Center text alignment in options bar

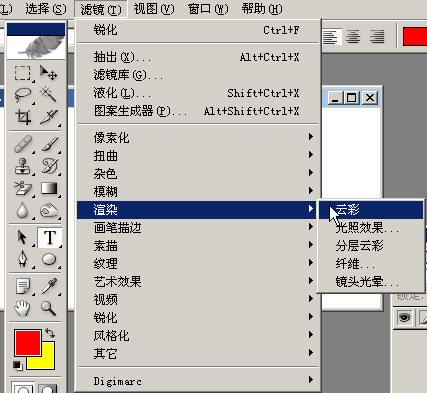tap(353, 36)
